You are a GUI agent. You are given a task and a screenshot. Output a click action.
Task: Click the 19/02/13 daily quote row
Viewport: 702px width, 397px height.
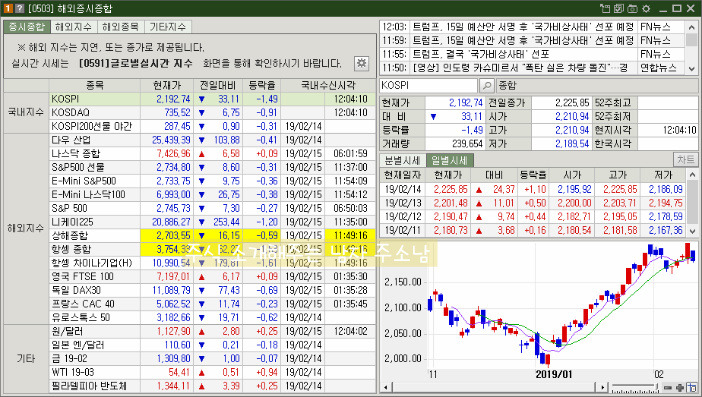[533, 203]
